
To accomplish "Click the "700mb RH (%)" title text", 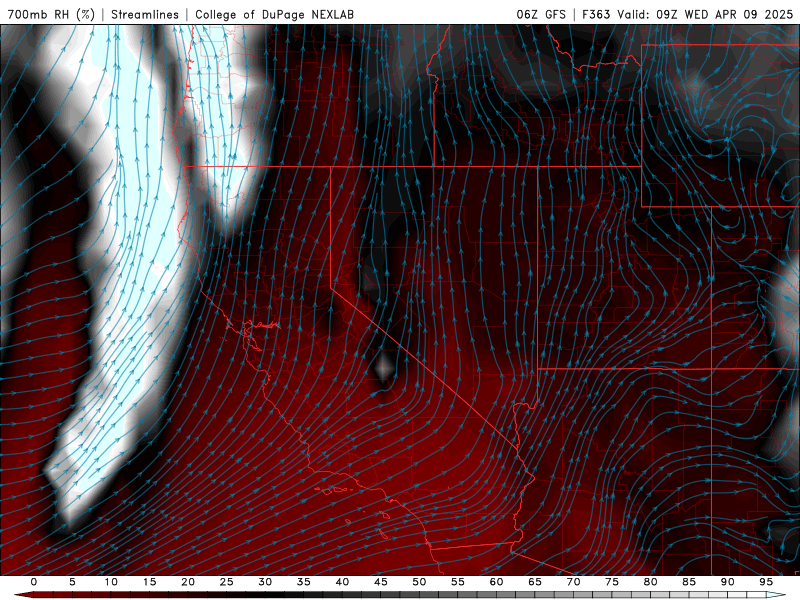I will pos(51,14).
